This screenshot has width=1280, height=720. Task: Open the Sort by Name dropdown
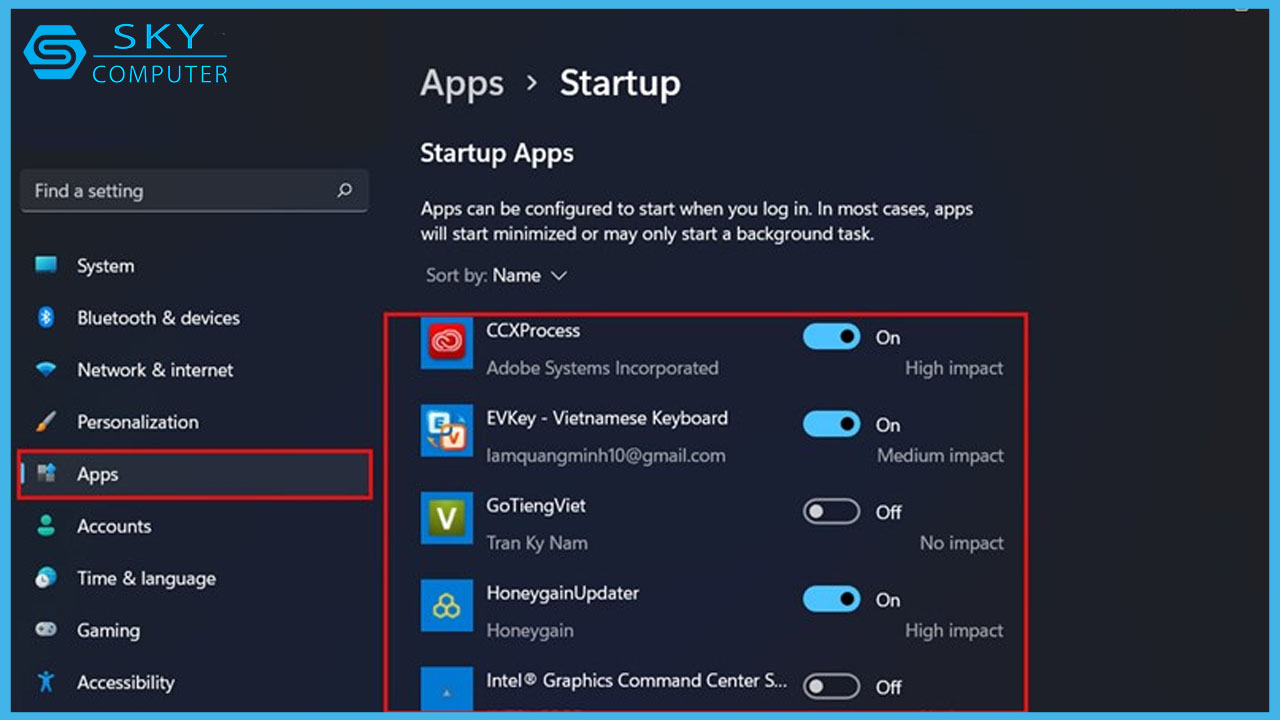[x=497, y=275]
